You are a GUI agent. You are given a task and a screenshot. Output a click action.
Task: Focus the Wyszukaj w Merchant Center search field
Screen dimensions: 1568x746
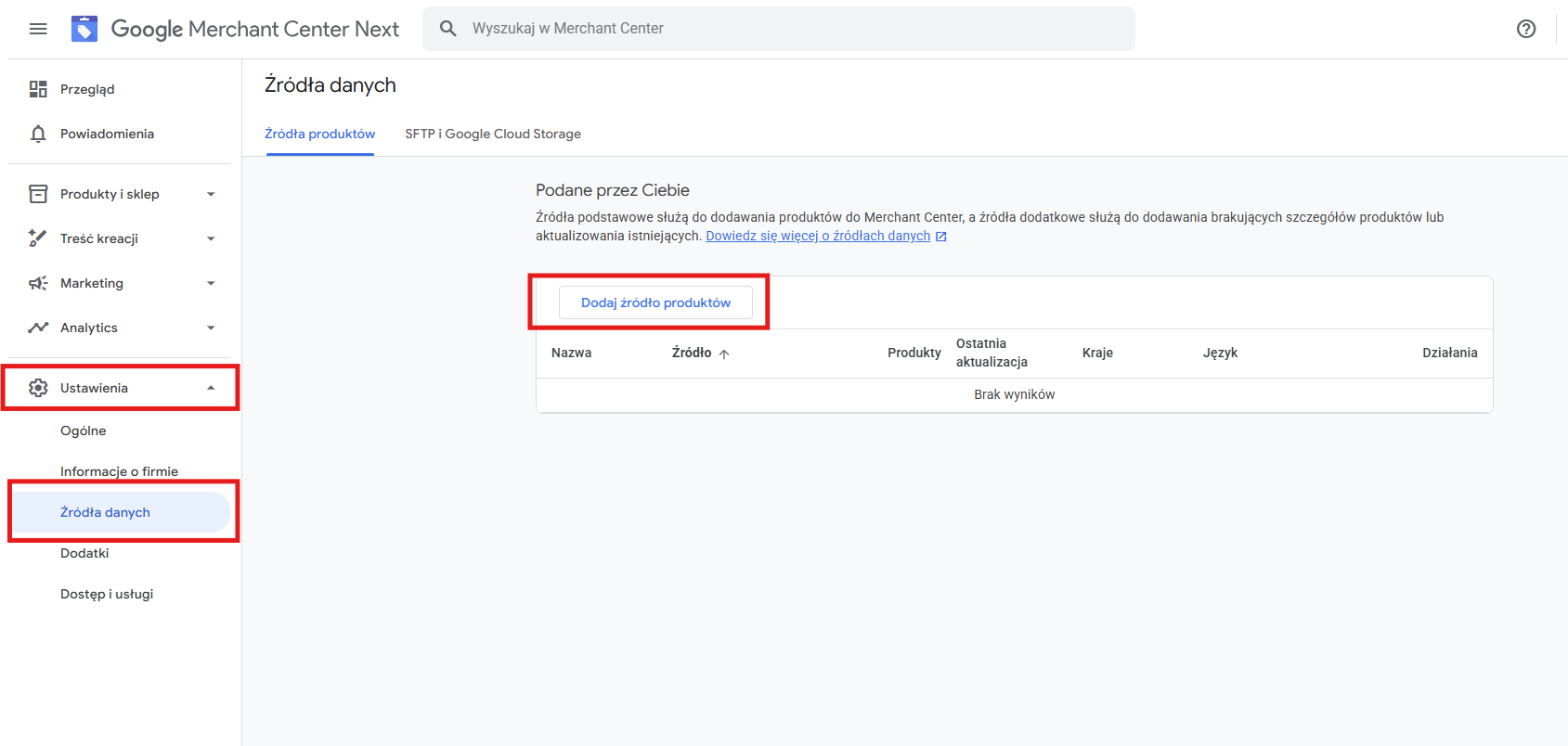[779, 29]
